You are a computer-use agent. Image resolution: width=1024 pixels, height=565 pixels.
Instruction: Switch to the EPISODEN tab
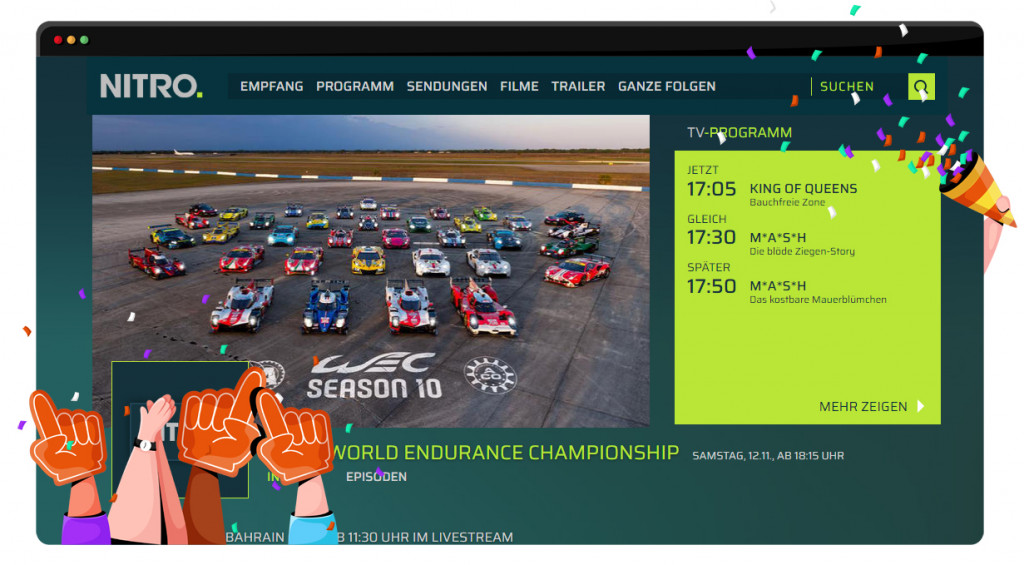(x=376, y=477)
